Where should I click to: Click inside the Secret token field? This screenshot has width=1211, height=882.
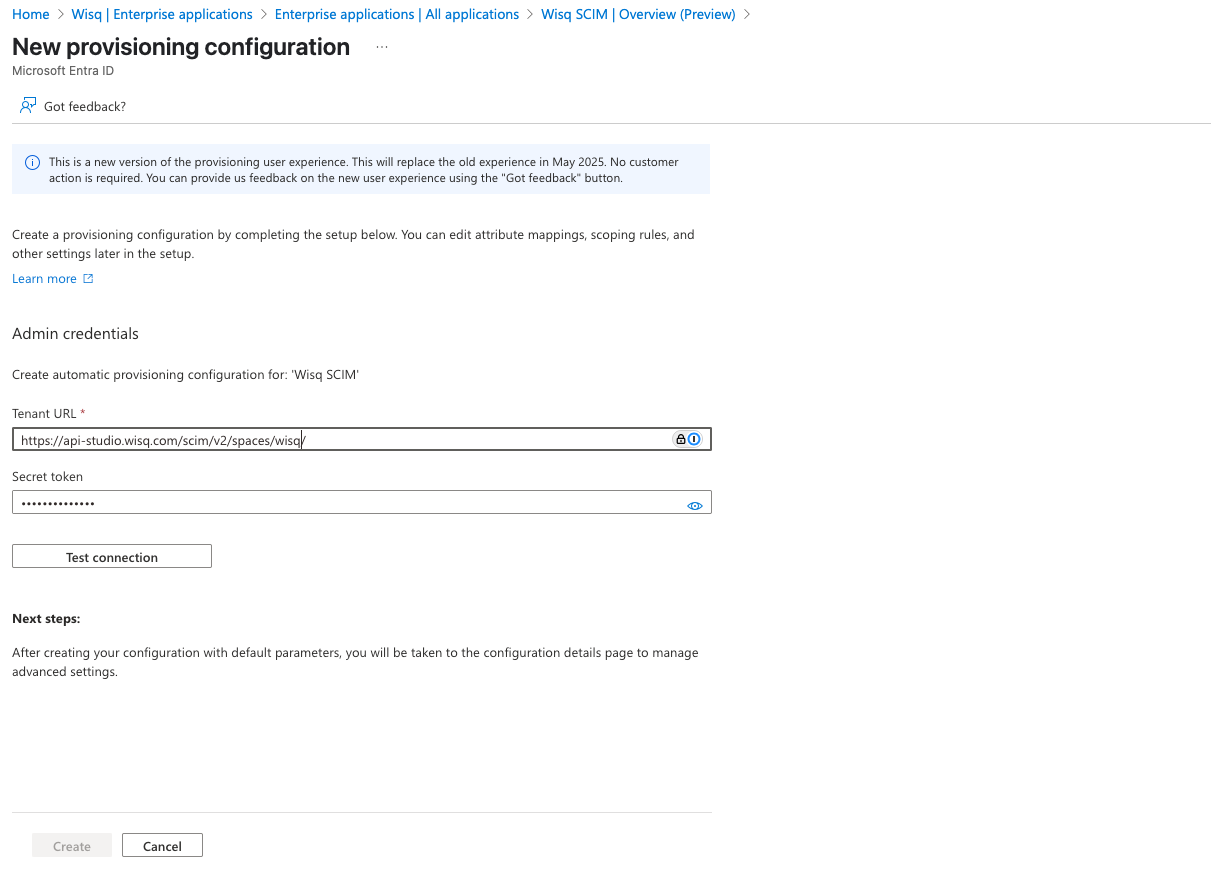click(x=340, y=503)
